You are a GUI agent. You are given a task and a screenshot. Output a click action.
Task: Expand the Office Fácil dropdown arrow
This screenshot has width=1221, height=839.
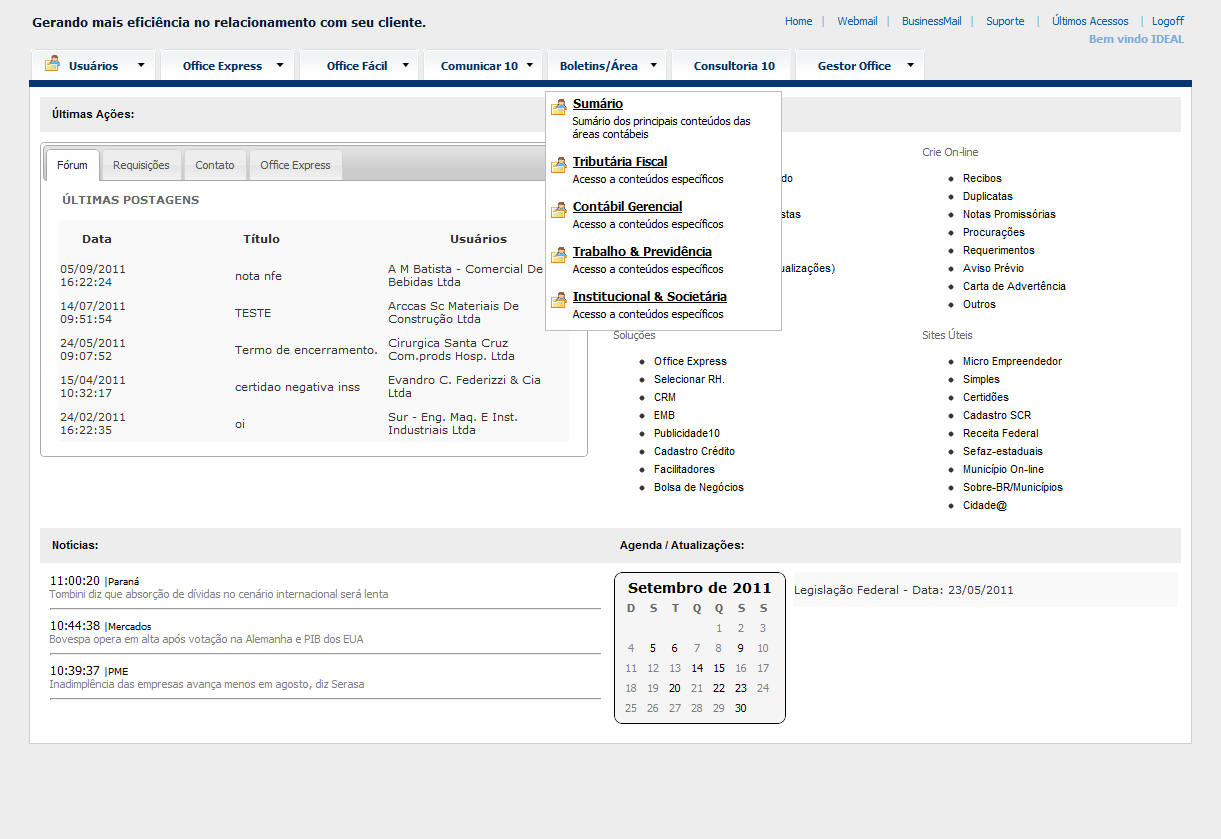pos(405,66)
